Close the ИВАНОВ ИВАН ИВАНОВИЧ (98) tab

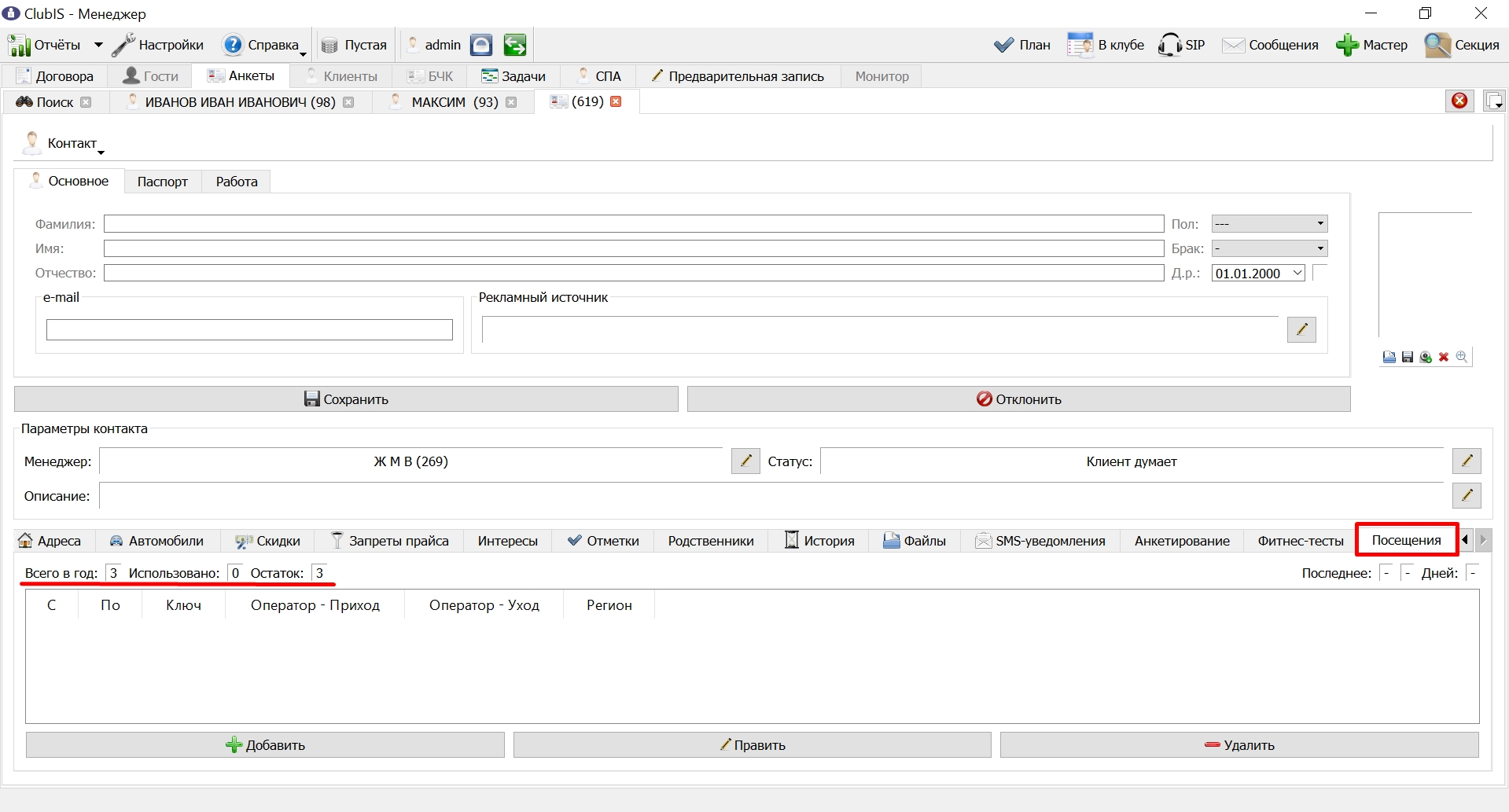[x=348, y=102]
